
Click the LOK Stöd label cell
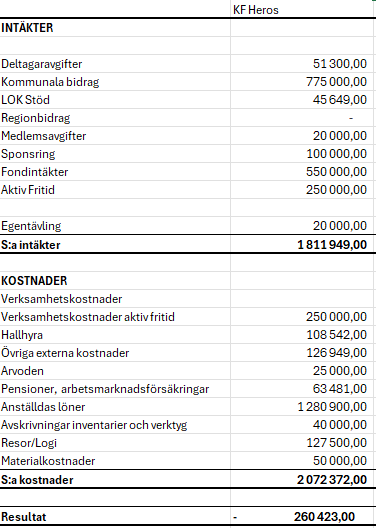point(115,100)
